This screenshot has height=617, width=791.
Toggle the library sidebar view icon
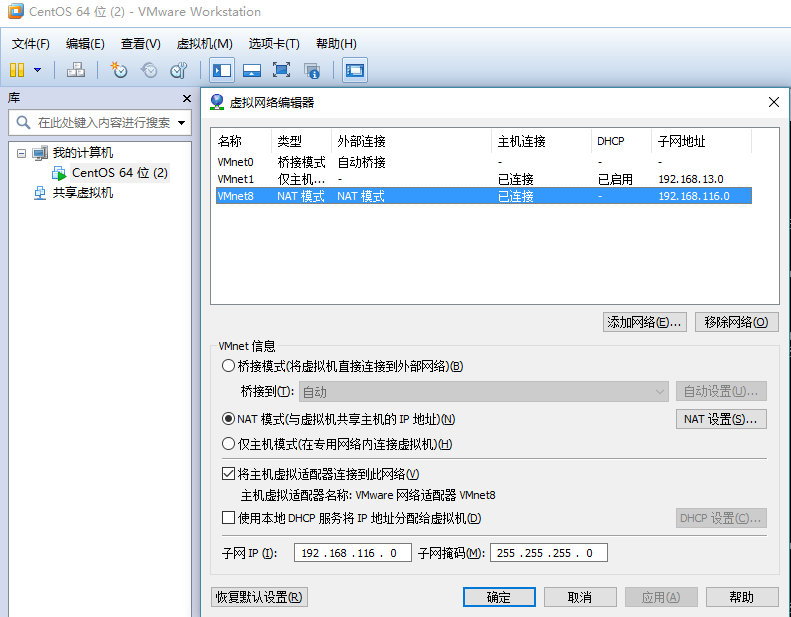221,70
